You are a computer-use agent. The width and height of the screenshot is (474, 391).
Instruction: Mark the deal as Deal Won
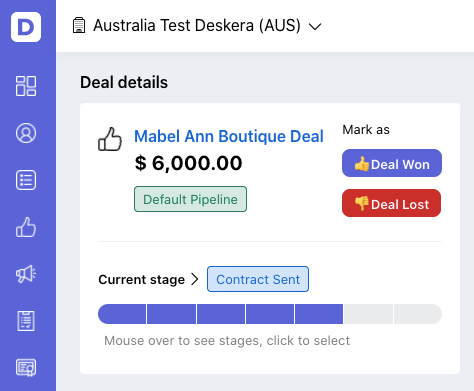tap(392, 163)
